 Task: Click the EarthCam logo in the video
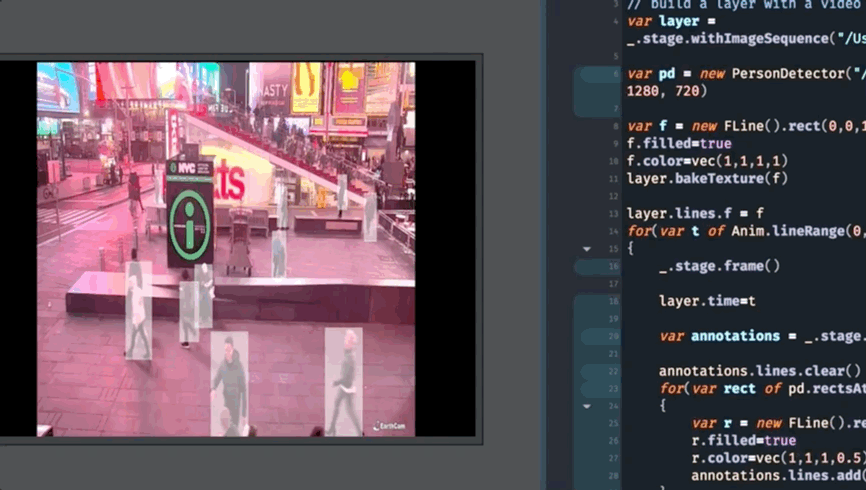click(x=389, y=425)
